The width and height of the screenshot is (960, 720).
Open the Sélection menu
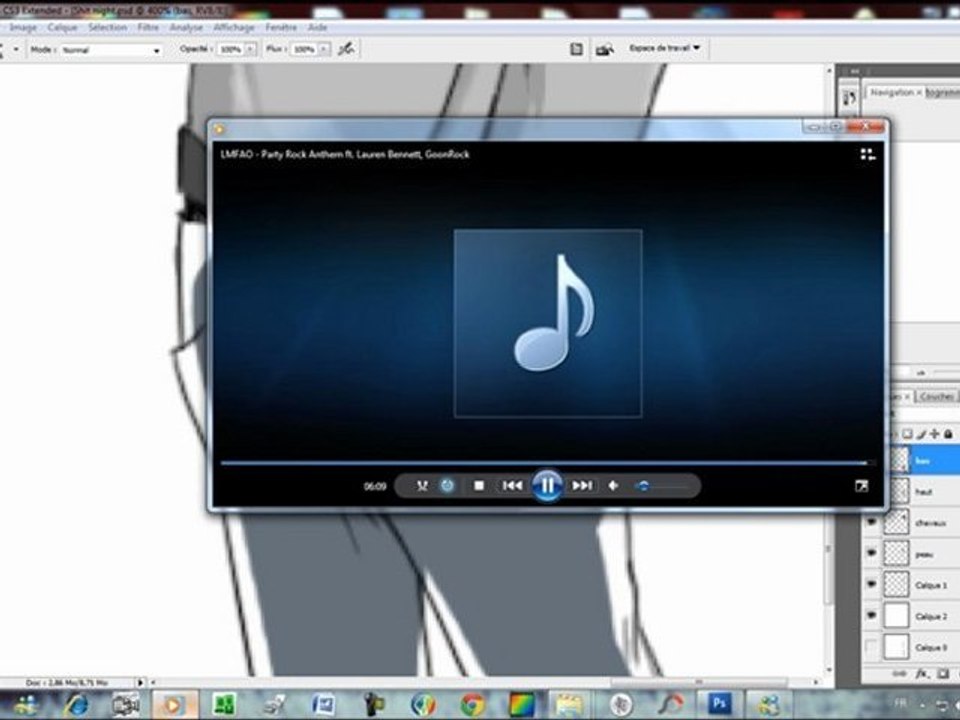107,28
